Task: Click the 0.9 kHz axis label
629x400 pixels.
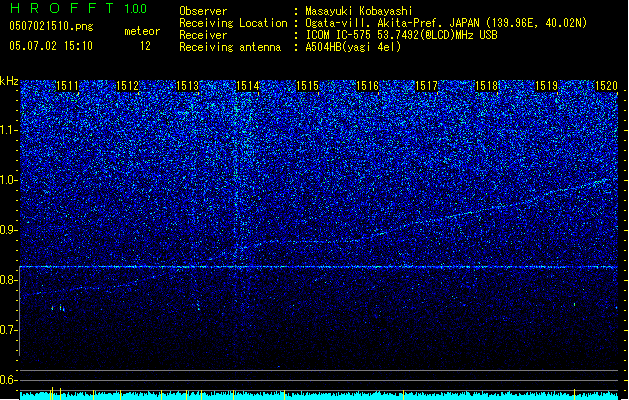Action: click(x=9, y=230)
